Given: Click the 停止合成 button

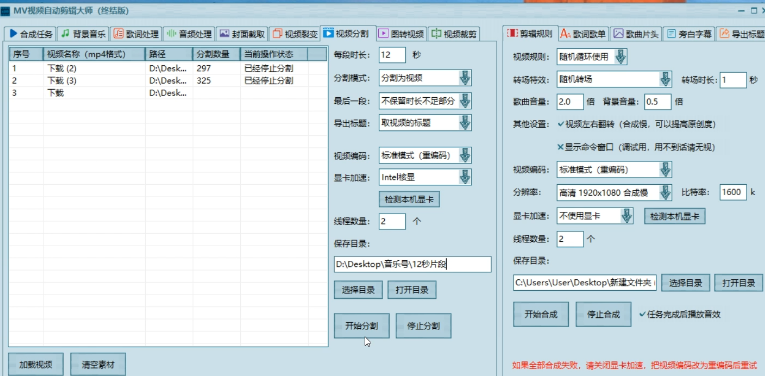Looking at the screenshot, I should (x=604, y=314).
